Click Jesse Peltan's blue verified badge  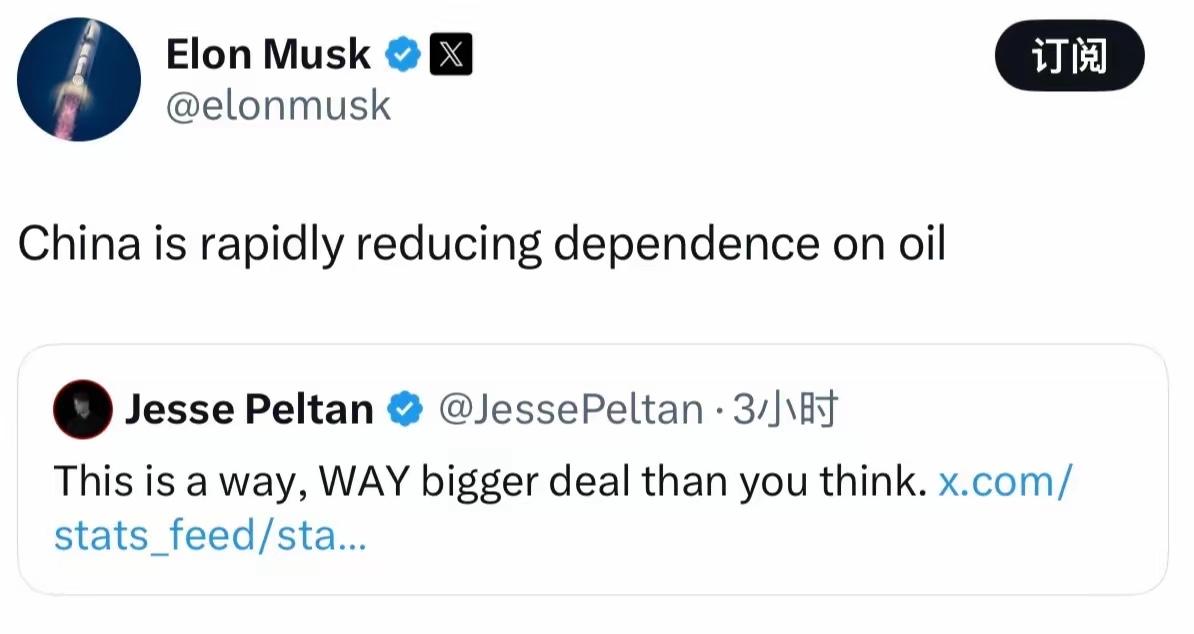click(404, 410)
